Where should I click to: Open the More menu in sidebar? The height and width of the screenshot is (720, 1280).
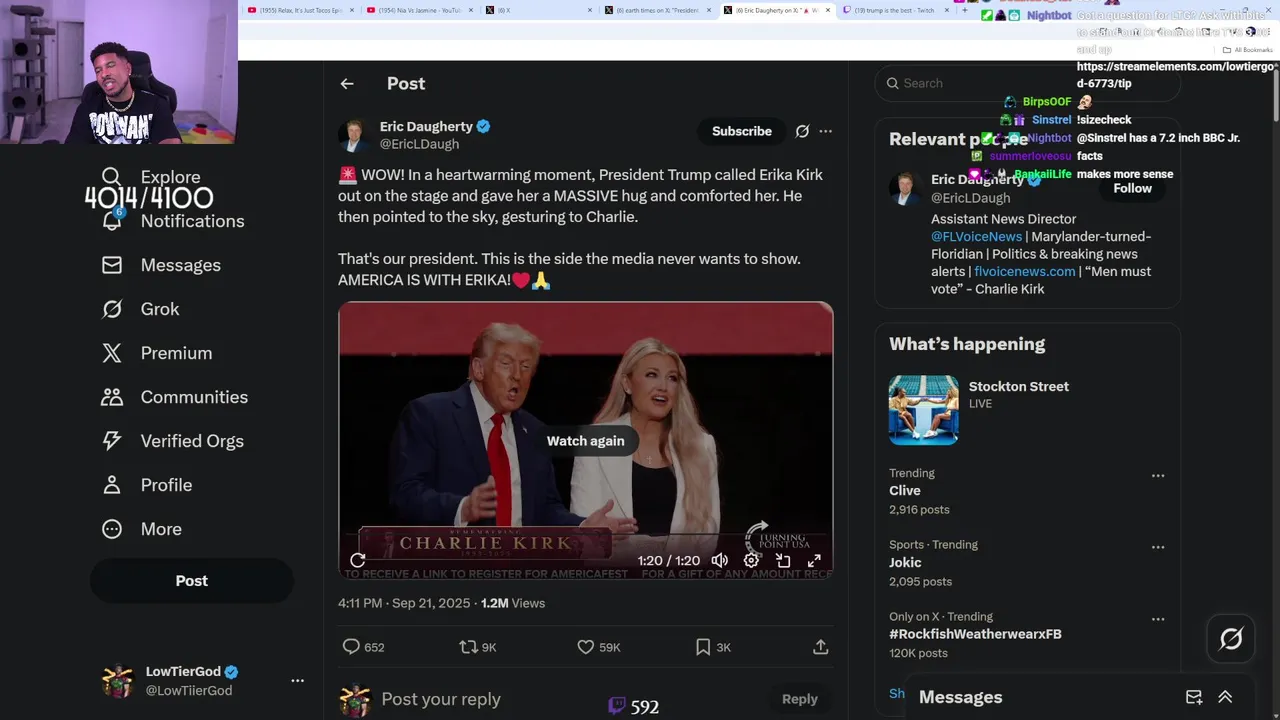(141, 529)
